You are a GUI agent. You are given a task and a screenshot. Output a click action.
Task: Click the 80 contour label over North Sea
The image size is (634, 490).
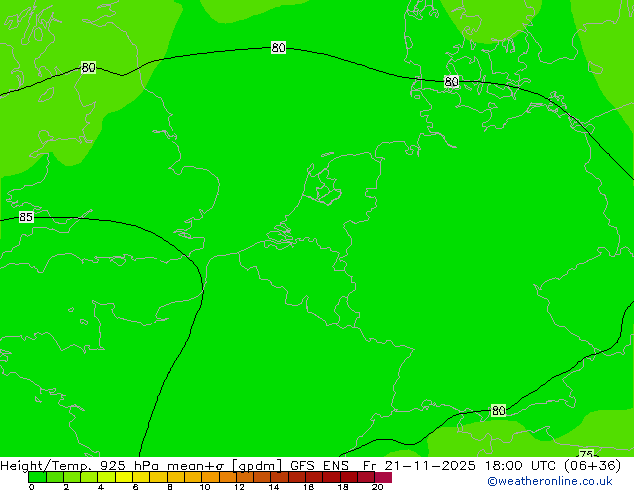point(278,48)
